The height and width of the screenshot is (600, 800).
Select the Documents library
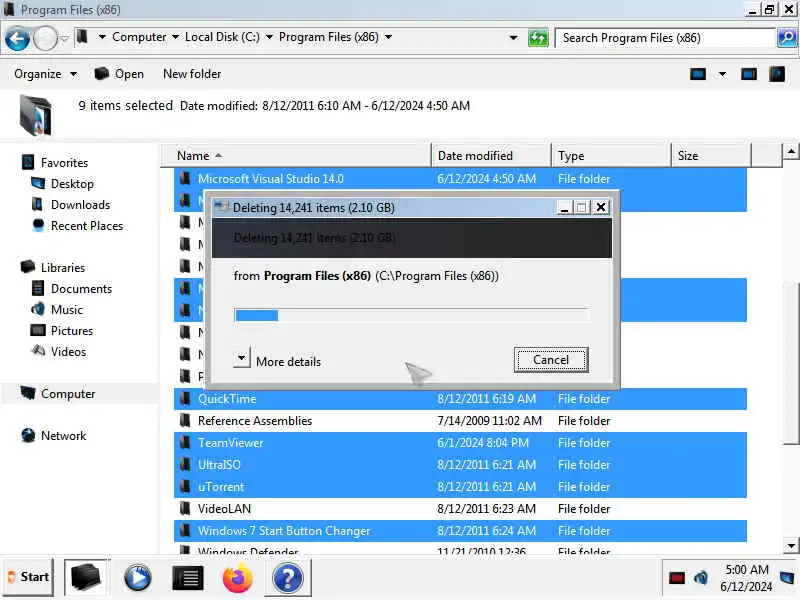pyautogui.click(x=81, y=289)
